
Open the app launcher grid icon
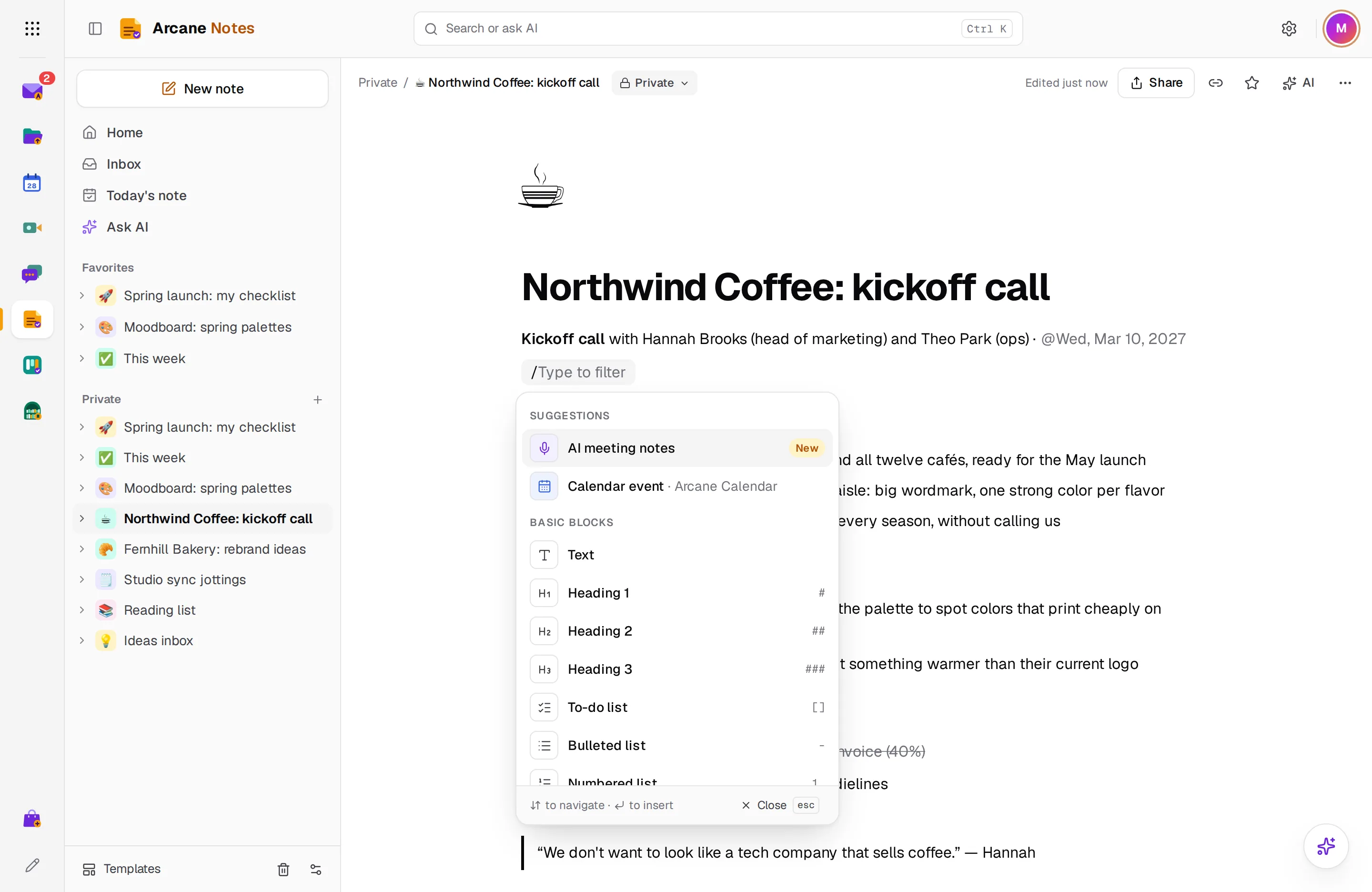tap(32, 28)
